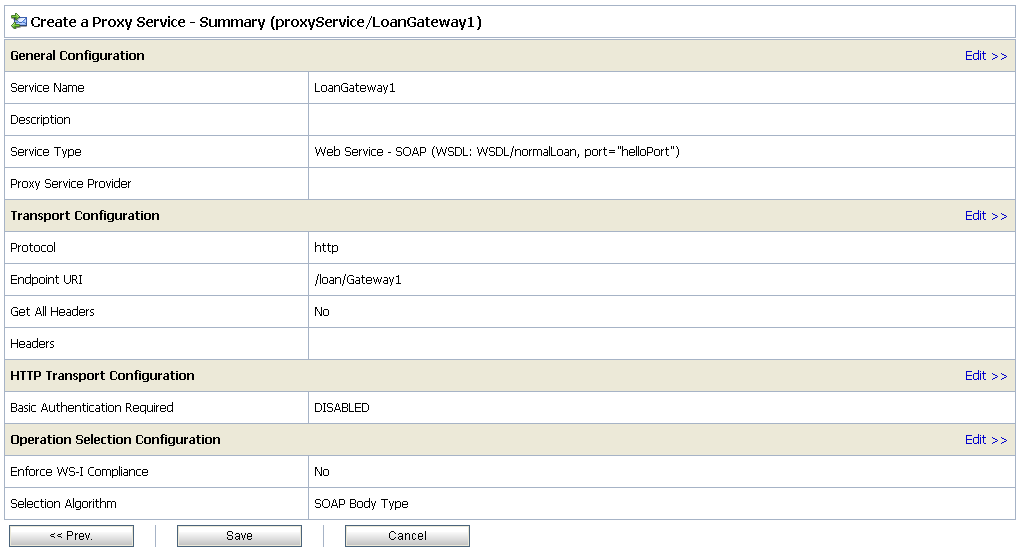The image size is (1018, 549).
Task: Select the DISABLED authentication value
Action: pyautogui.click(x=341, y=408)
